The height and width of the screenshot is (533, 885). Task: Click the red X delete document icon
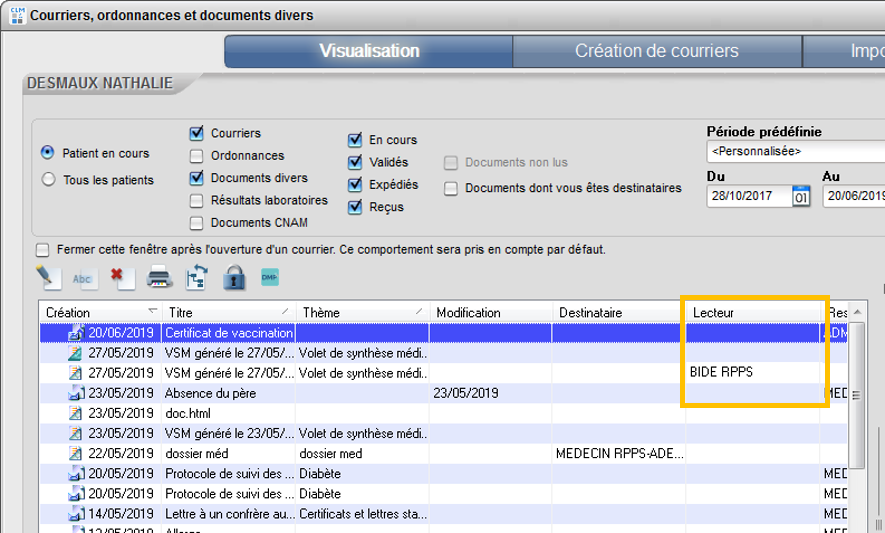click(121, 278)
